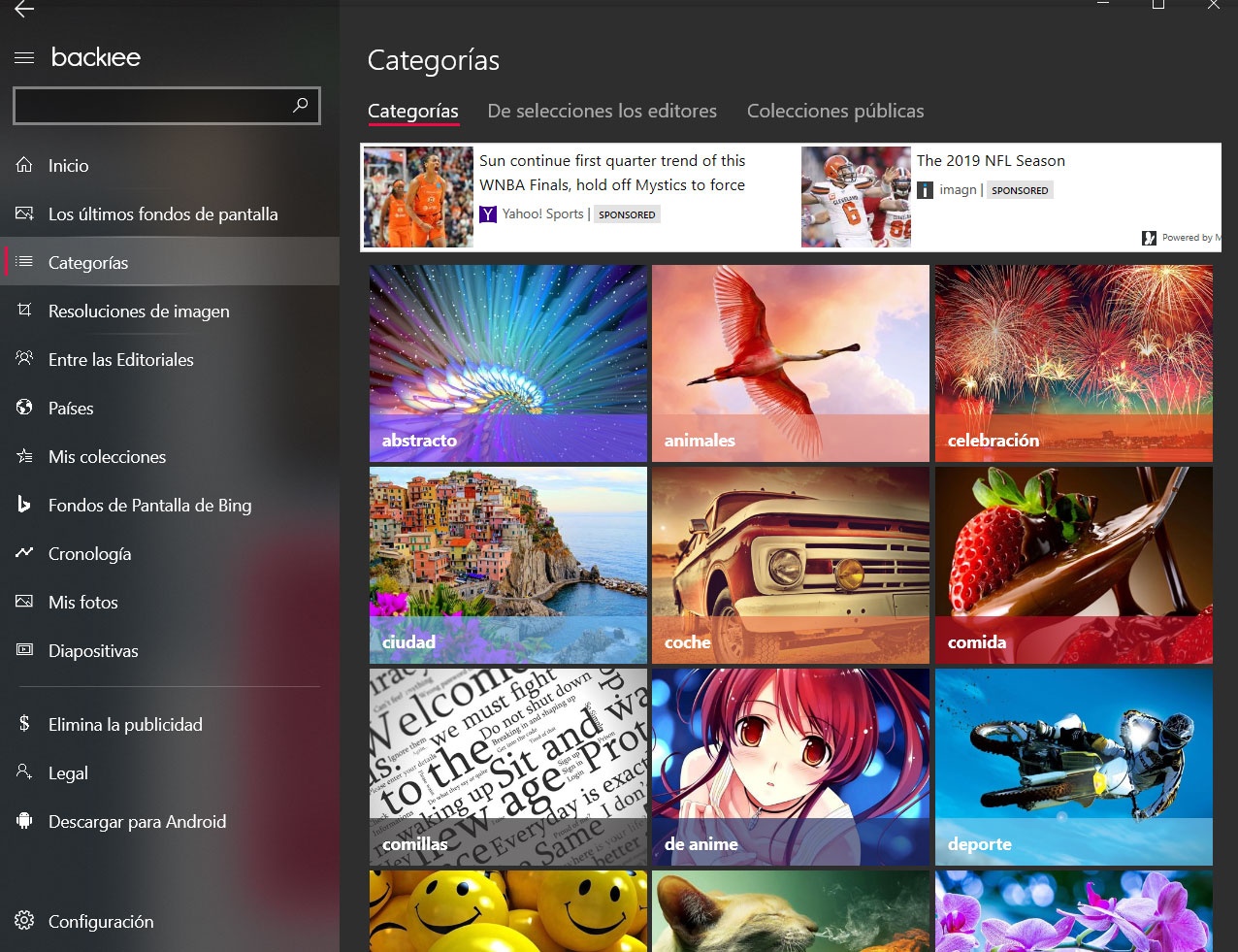
Task: Open Países section
Action: coord(170,408)
